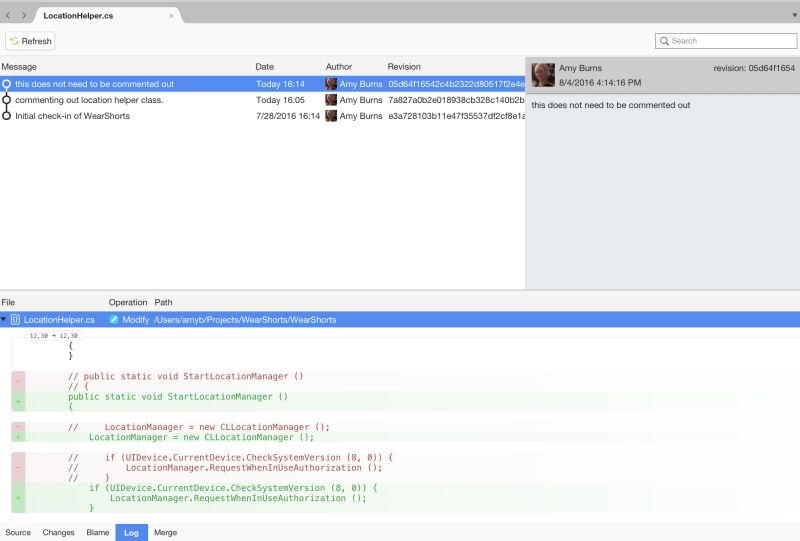
Task: Click the File column header
Action: [8, 303]
